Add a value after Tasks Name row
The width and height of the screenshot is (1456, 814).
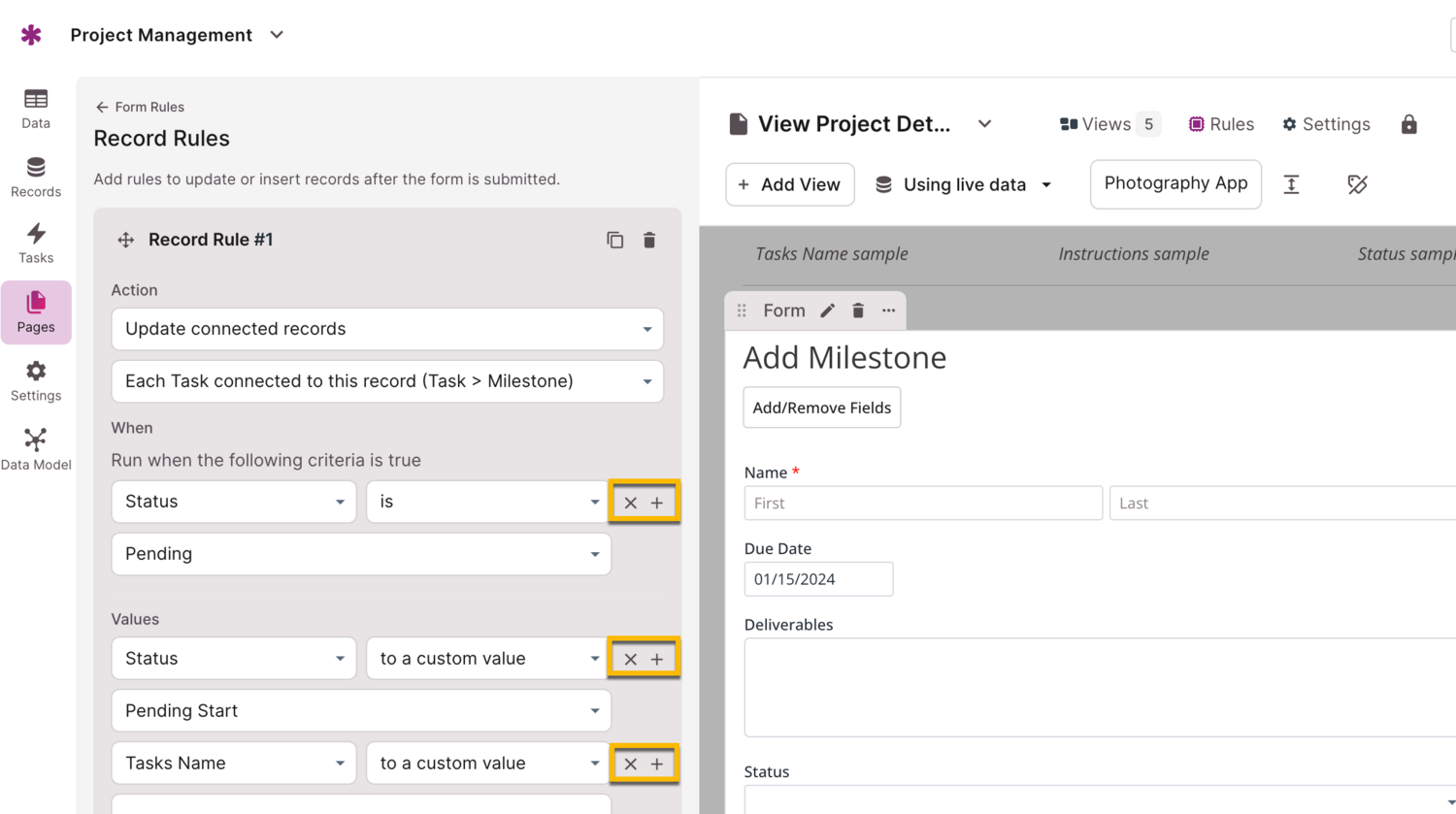(x=657, y=765)
